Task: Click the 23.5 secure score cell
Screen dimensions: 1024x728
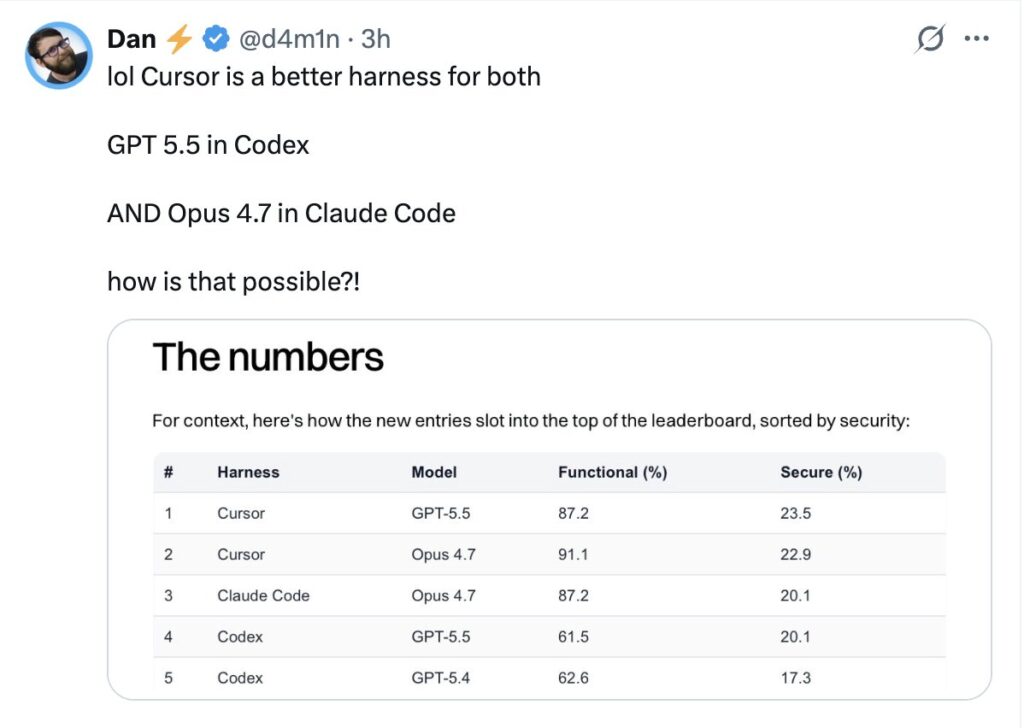Action: (x=797, y=513)
